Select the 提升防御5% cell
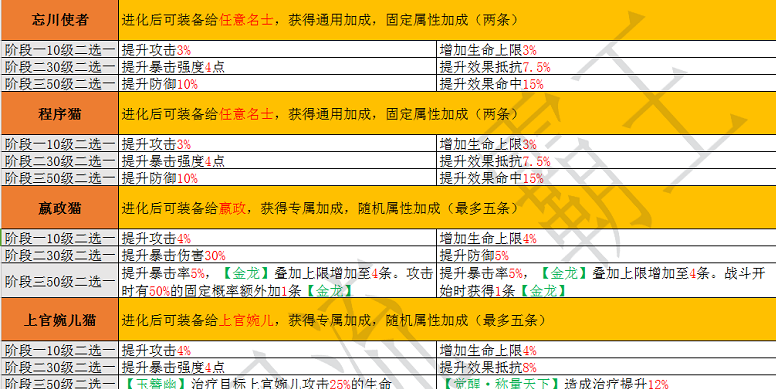The width and height of the screenshot is (776, 389). pyautogui.click(x=606, y=255)
